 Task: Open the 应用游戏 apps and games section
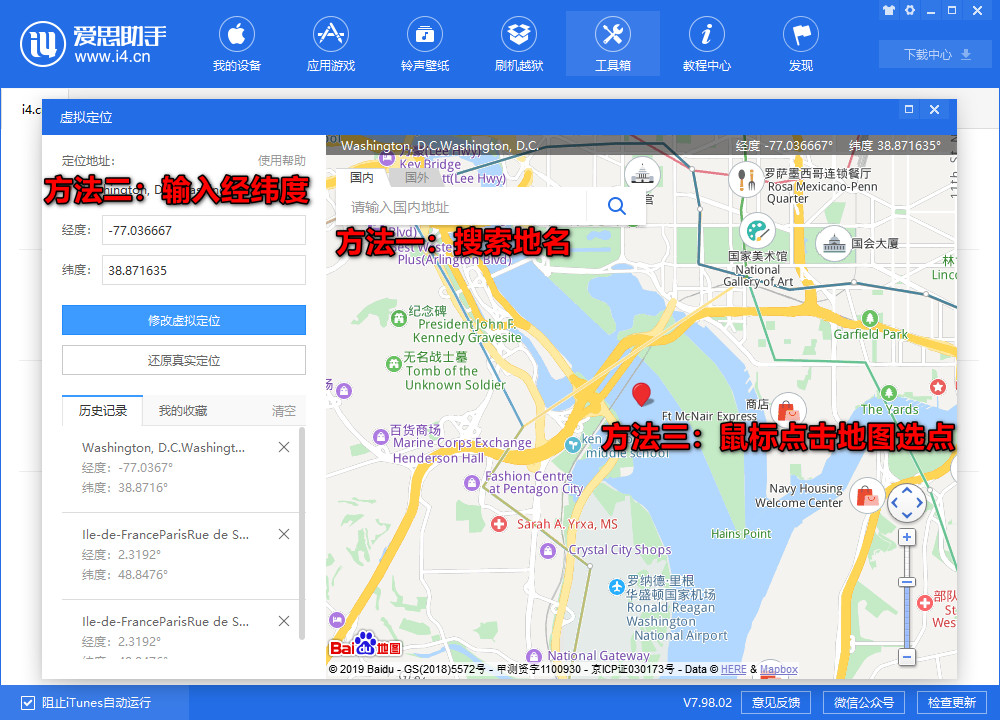331,46
